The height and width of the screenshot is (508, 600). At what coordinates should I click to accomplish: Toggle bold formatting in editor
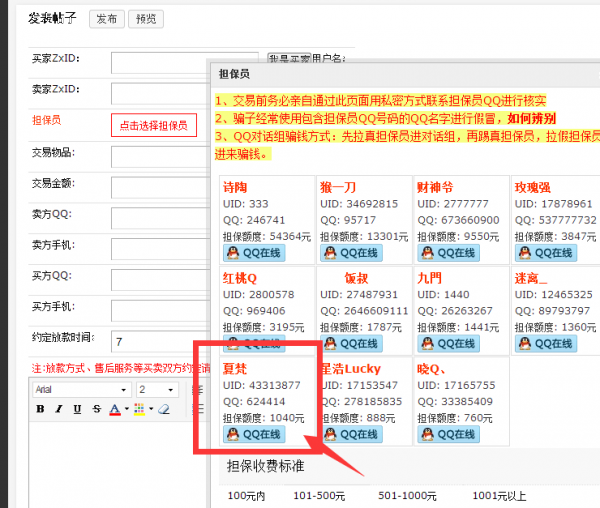(40, 409)
